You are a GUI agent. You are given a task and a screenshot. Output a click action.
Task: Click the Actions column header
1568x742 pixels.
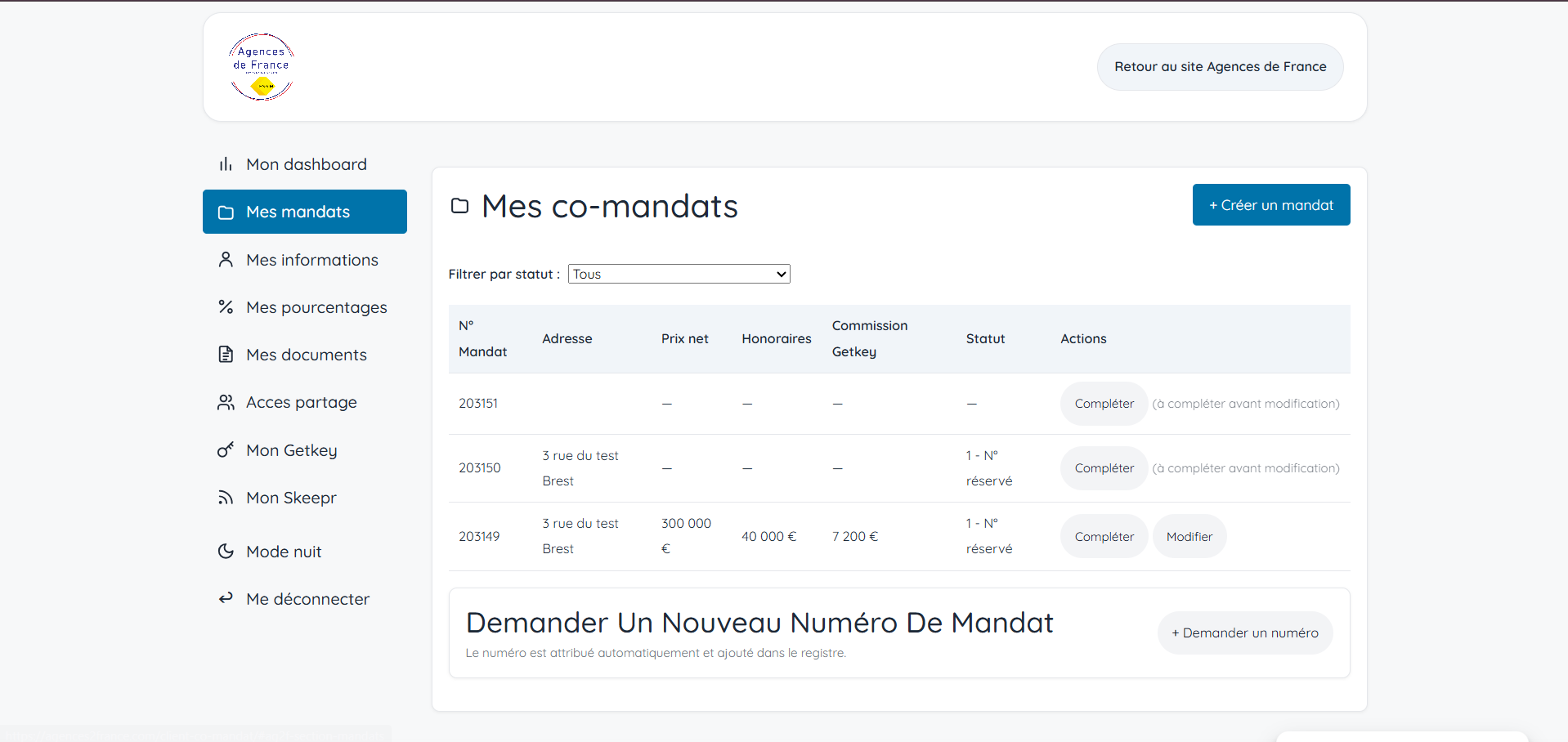tap(1083, 339)
